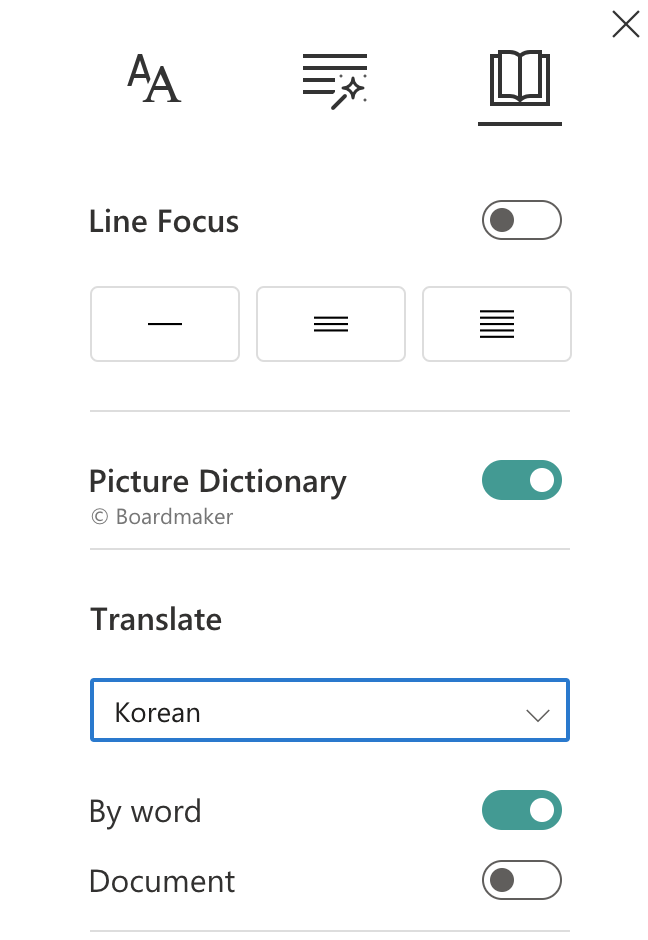The width and height of the screenshot is (648, 940).
Task: Turn off the Picture Dictionary switch
Action: (521, 481)
